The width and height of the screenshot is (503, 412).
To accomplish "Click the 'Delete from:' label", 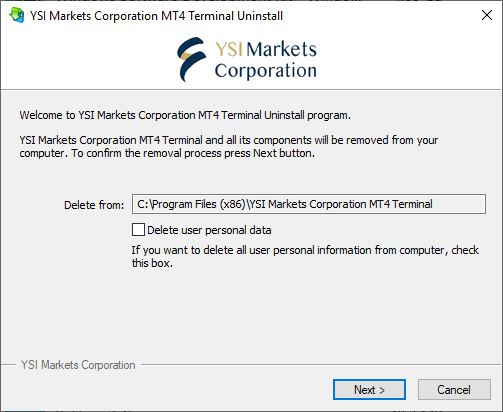I will [94, 205].
